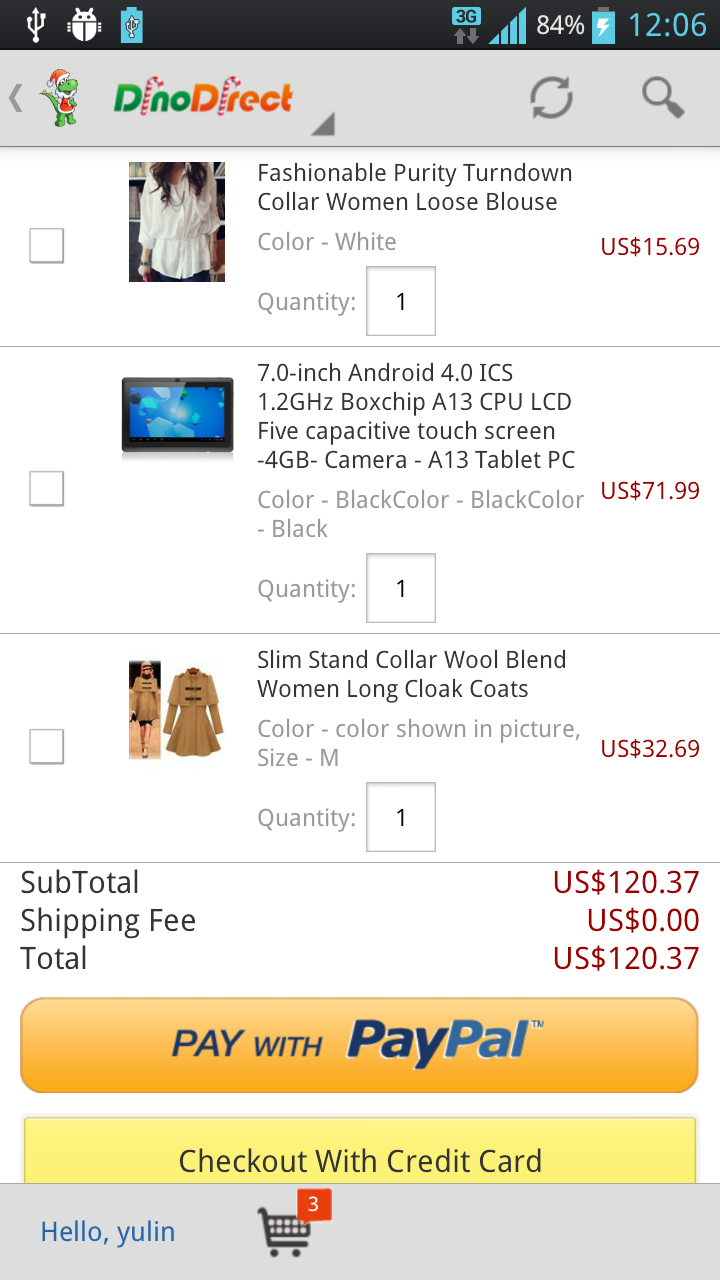Tick the wool cloak coat checkbox
This screenshot has width=720, height=1280.
point(47,746)
